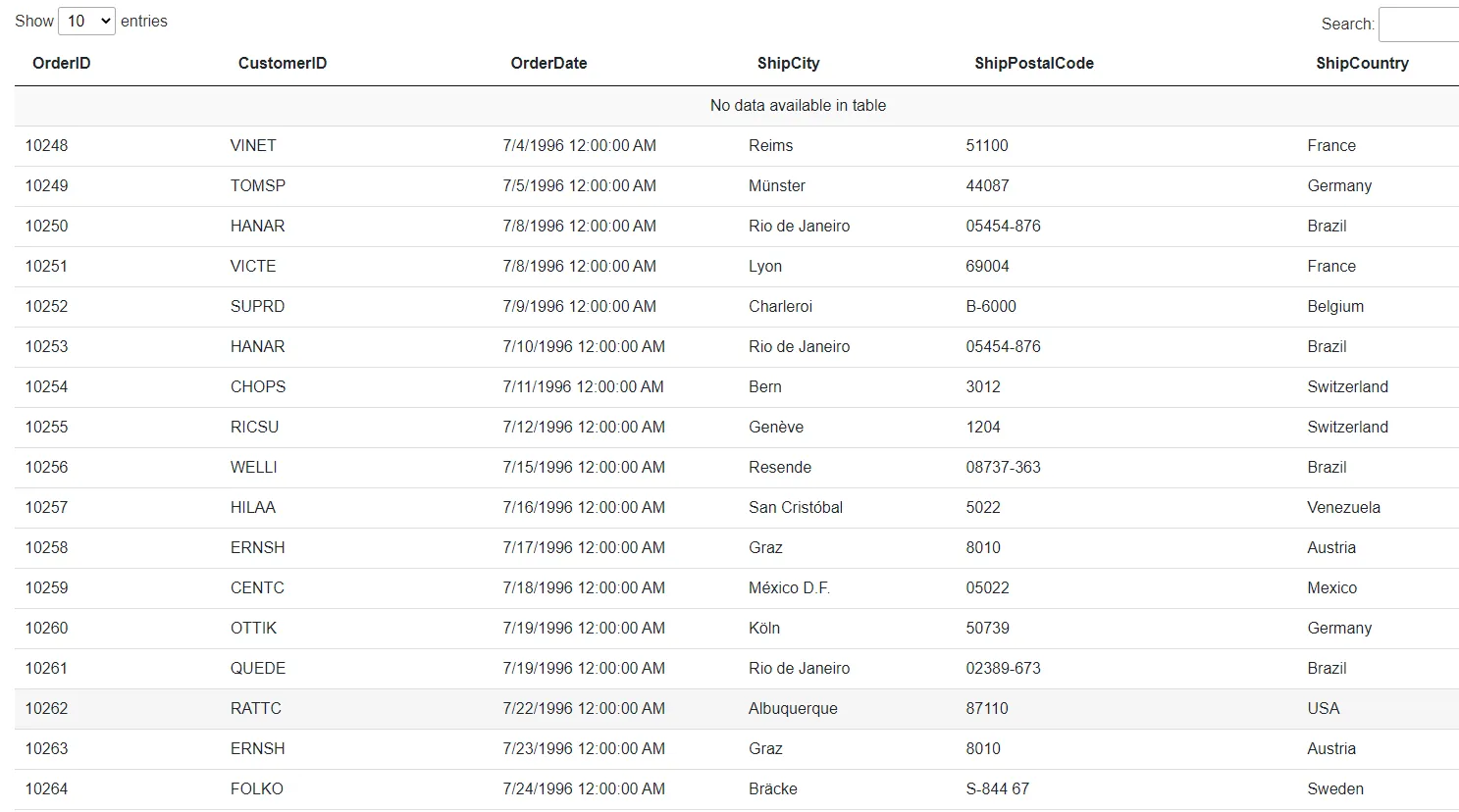Select the Belgium ship country cell
Screen dimensions: 1459x812
point(1335,307)
